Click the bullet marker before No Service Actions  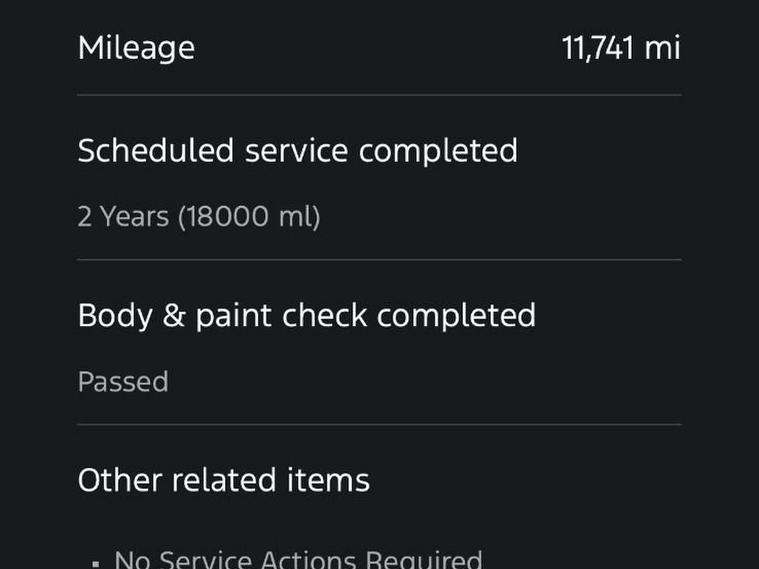[x=95, y=564]
